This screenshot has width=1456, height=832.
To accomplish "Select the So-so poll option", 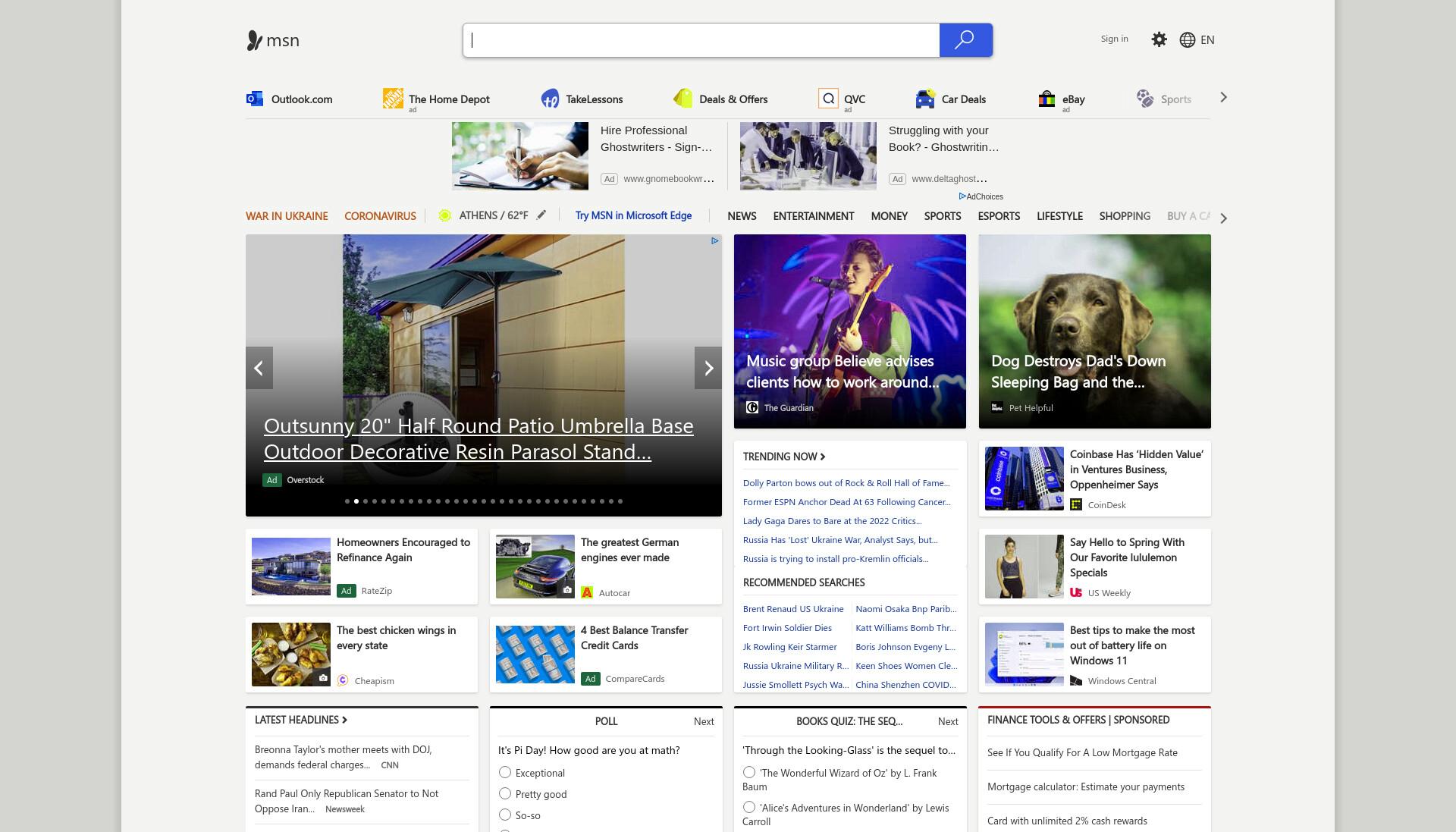I will 505,815.
